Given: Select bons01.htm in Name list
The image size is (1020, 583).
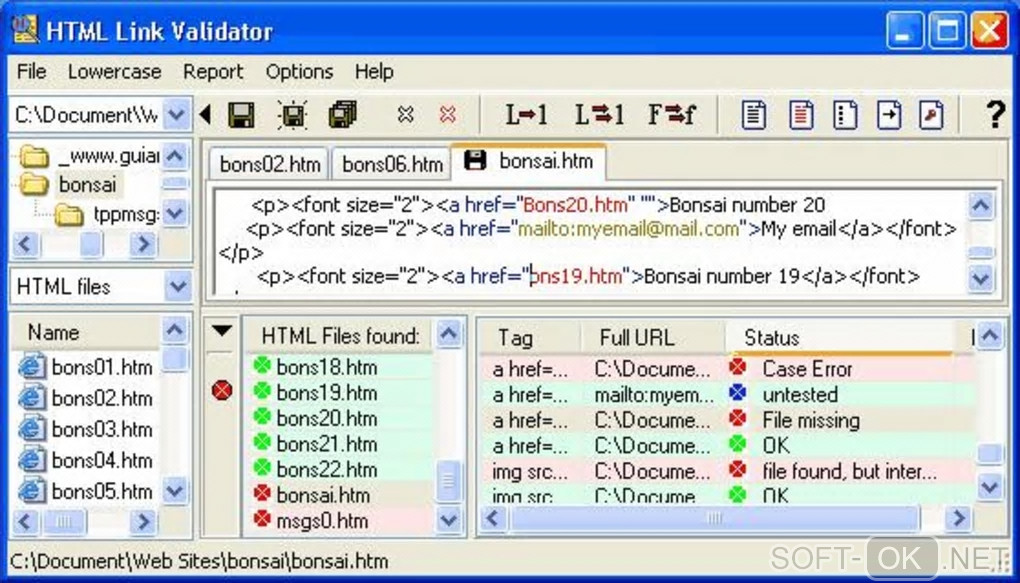Looking at the screenshot, I should pyautogui.click(x=85, y=367).
